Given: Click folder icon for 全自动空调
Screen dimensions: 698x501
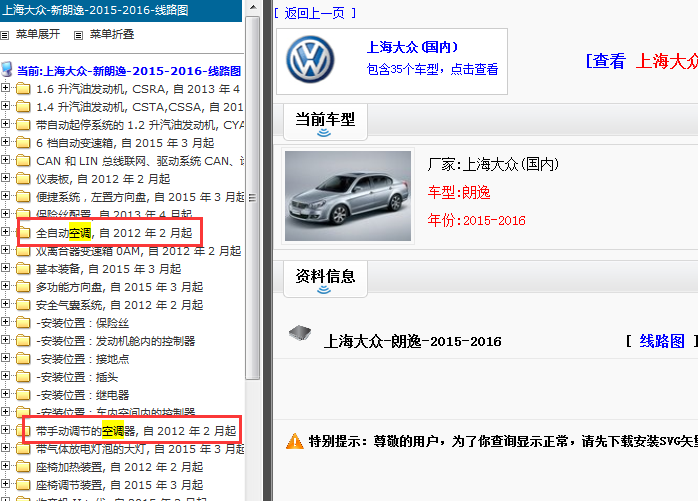Looking at the screenshot, I should coord(24,233).
